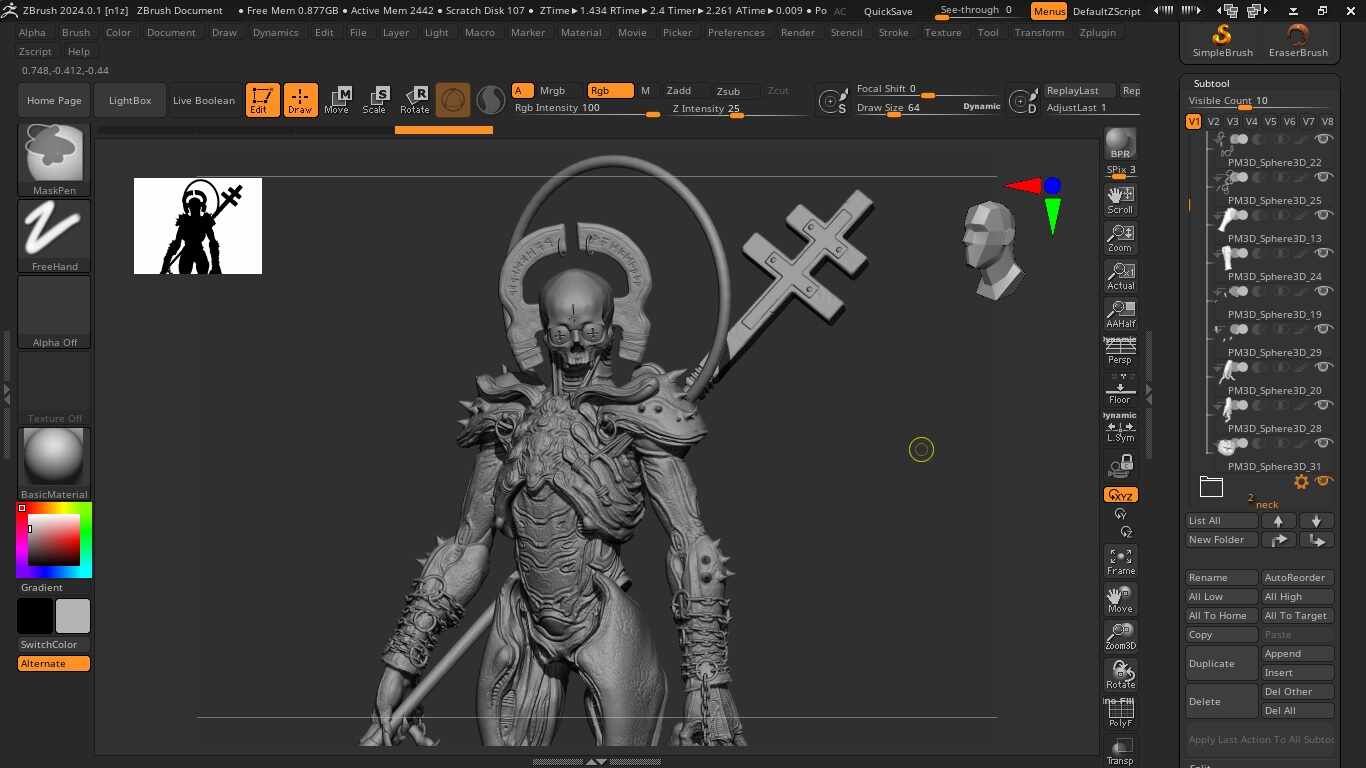This screenshot has height=768, width=1366.
Task: Select the SimpleBrush tool
Action: pyautogui.click(x=1222, y=40)
